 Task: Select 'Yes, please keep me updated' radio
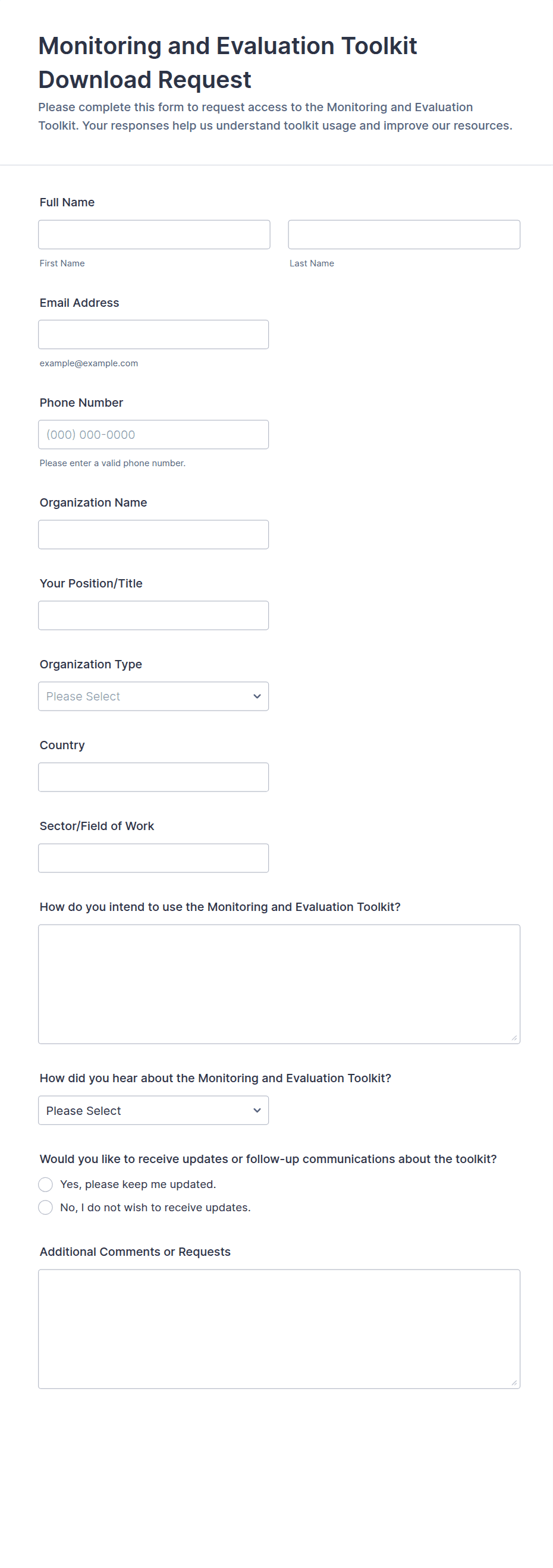tap(46, 1184)
